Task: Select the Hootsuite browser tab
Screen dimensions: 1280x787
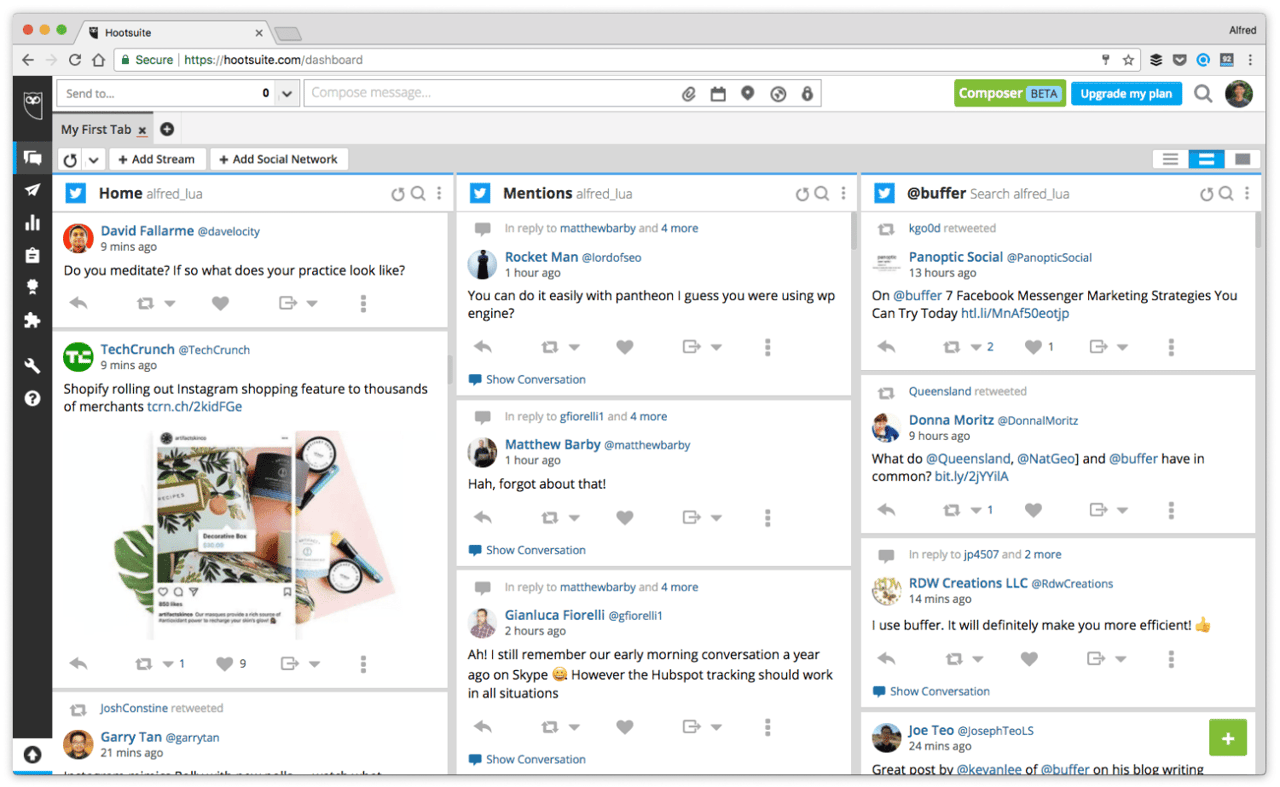Action: tap(172, 32)
